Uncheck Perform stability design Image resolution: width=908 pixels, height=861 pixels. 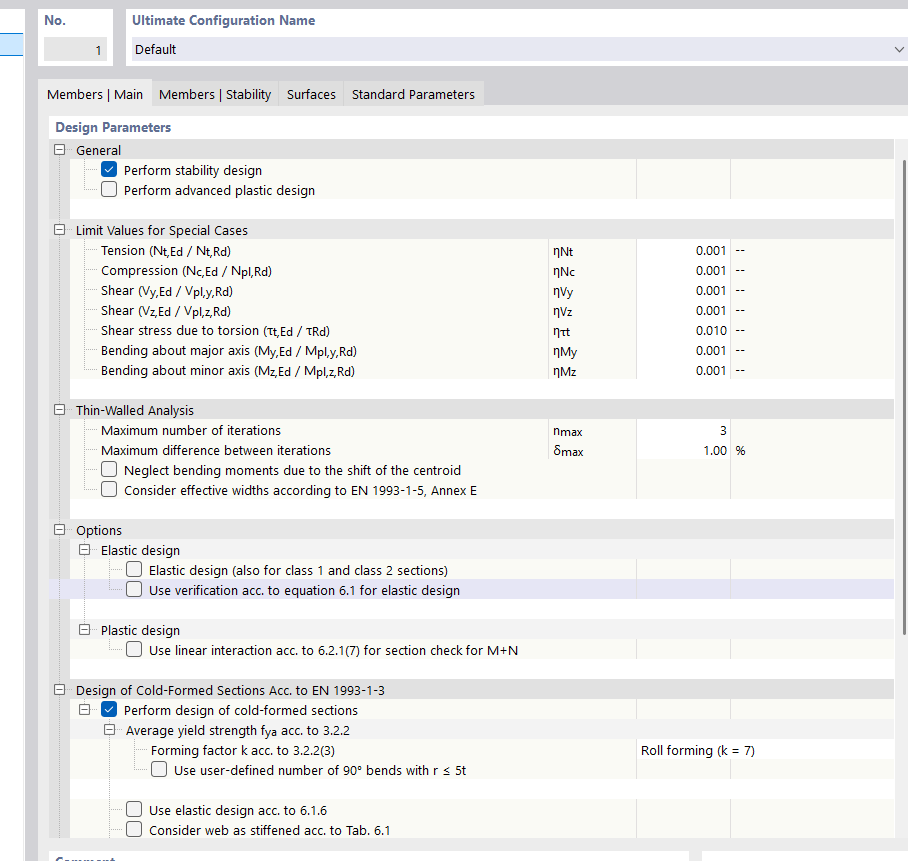pyautogui.click(x=109, y=170)
